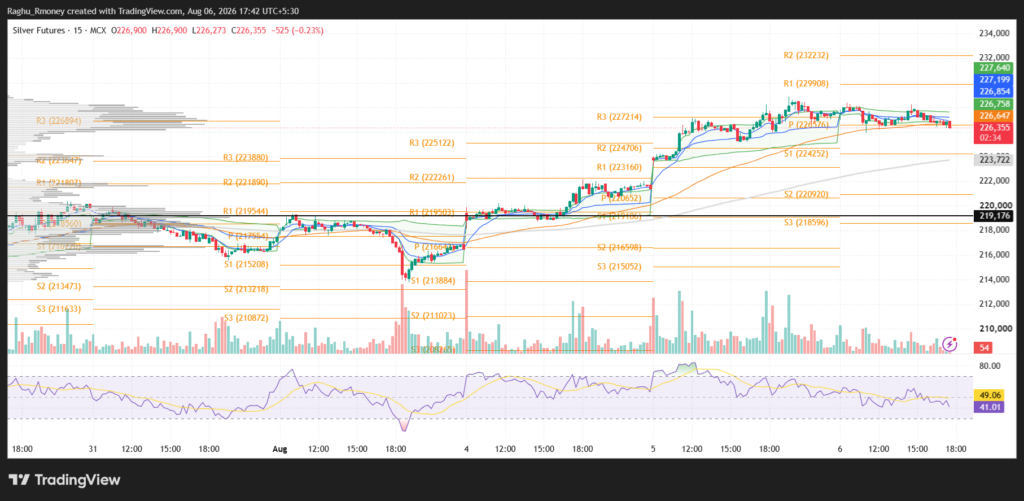Screen dimensions: 1024x501
Task: Select the open value O226,900
Action: click(129, 31)
